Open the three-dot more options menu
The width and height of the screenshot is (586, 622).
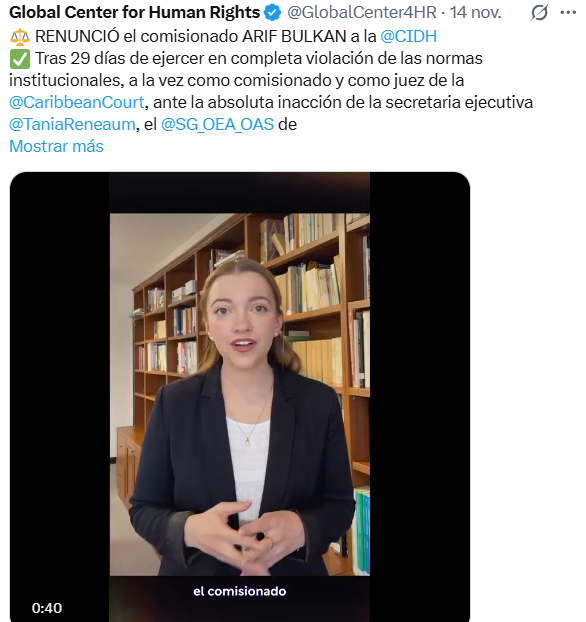(x=568, y=13)
